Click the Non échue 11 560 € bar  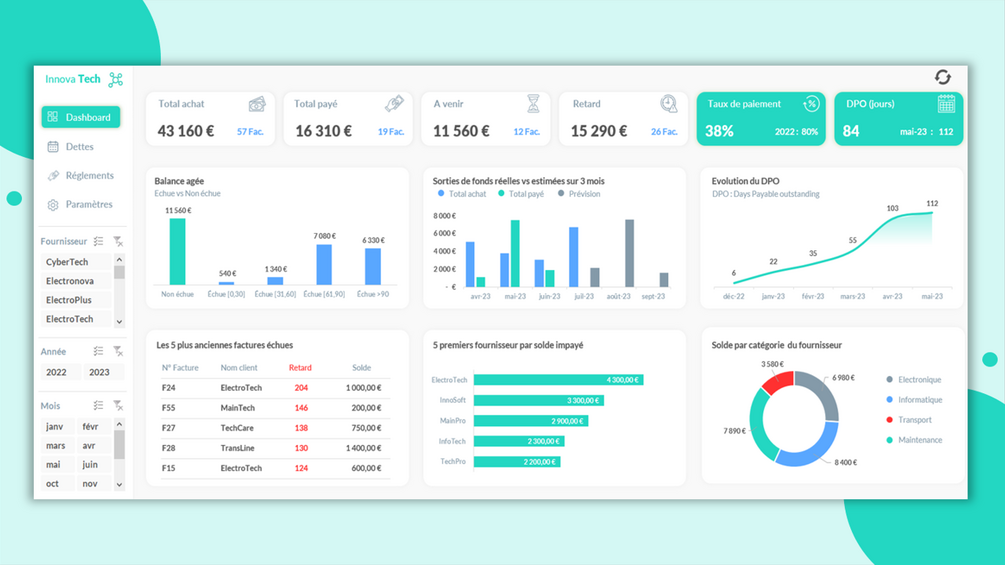(x=178, y=252)
